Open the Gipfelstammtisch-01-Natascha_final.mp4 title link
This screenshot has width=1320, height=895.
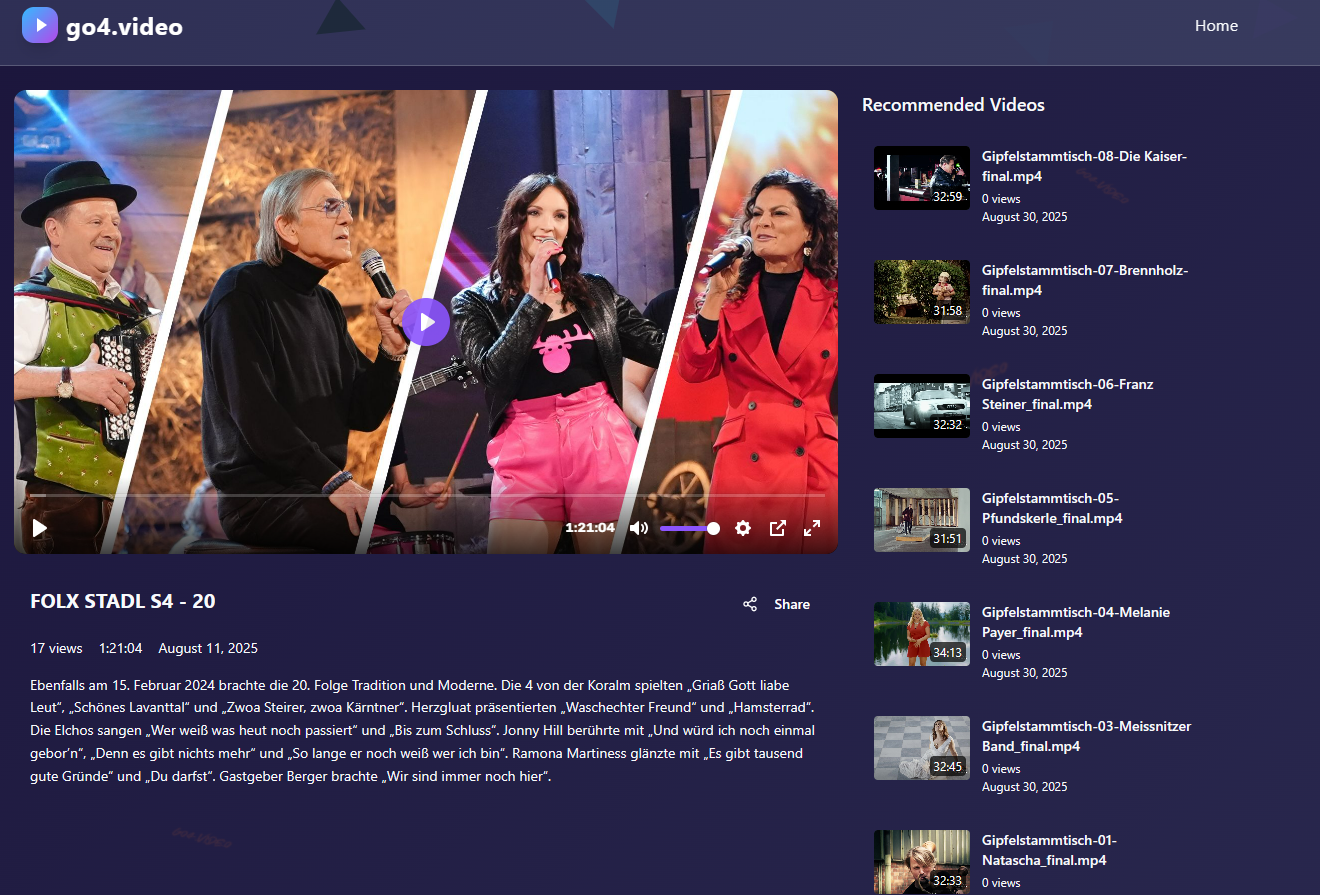click(1050, 850)
